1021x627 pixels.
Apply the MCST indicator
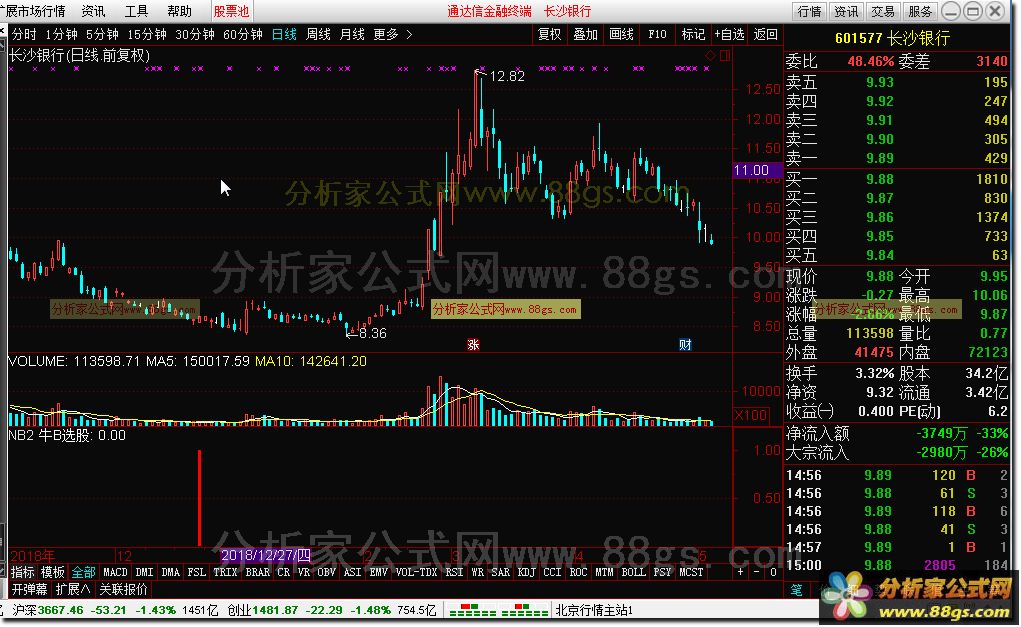(x=692, y=572)
